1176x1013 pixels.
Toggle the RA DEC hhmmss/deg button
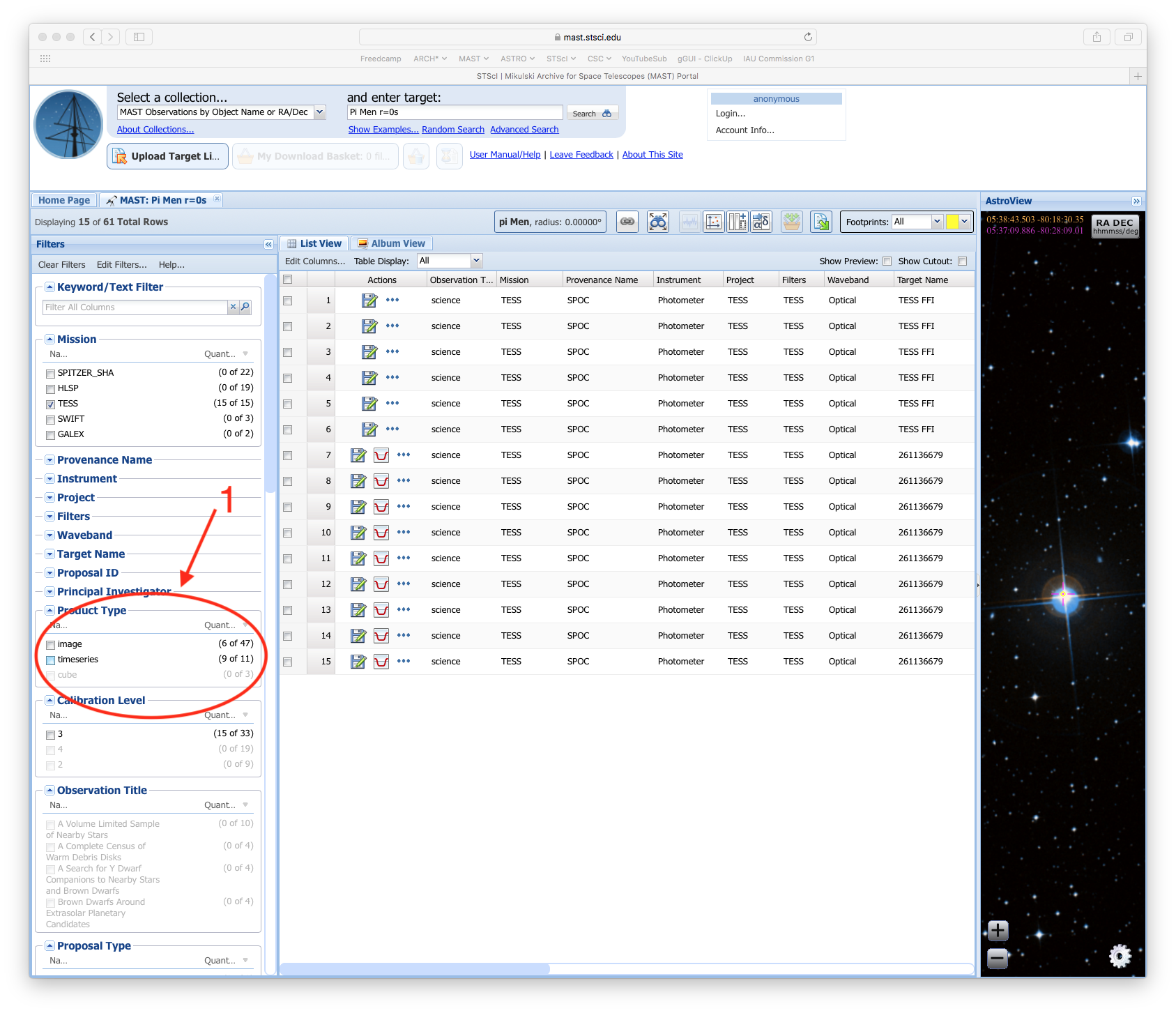(1115, 227)
